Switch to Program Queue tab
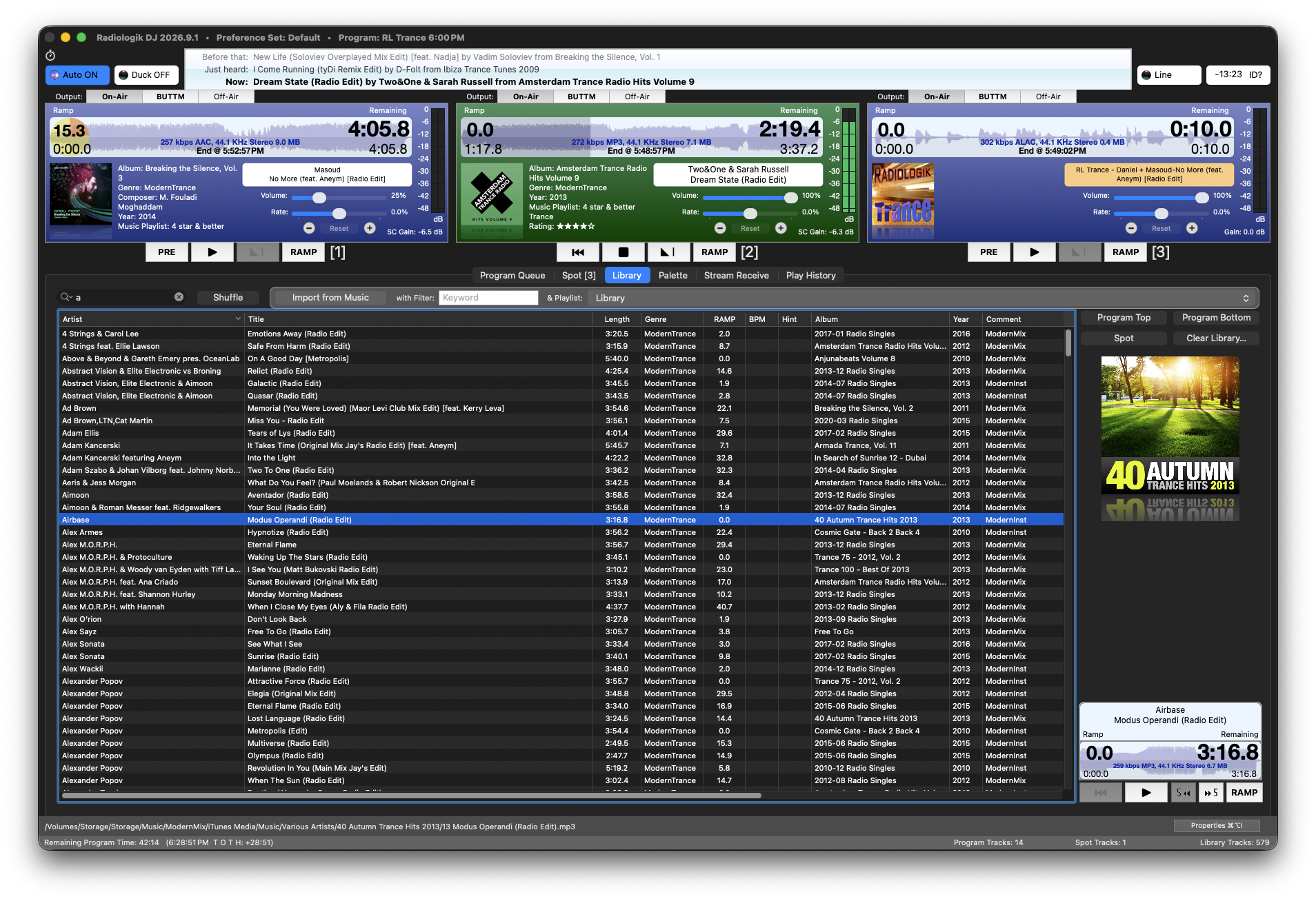The image size is (1316, 901). pyautogui.click(x=512, y=275)
